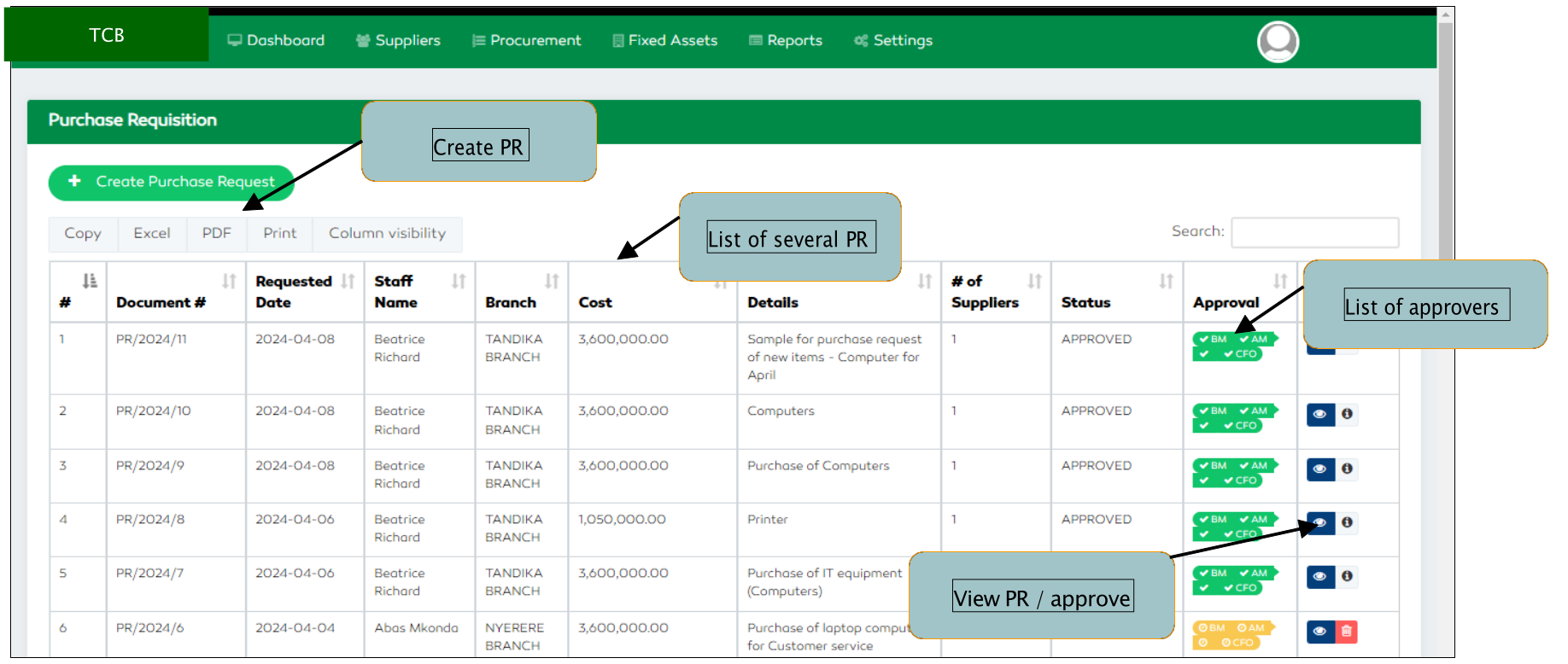Click Create Purchase Request button
The width and height of the screenshot is (1568, 664).
(171, 182)
